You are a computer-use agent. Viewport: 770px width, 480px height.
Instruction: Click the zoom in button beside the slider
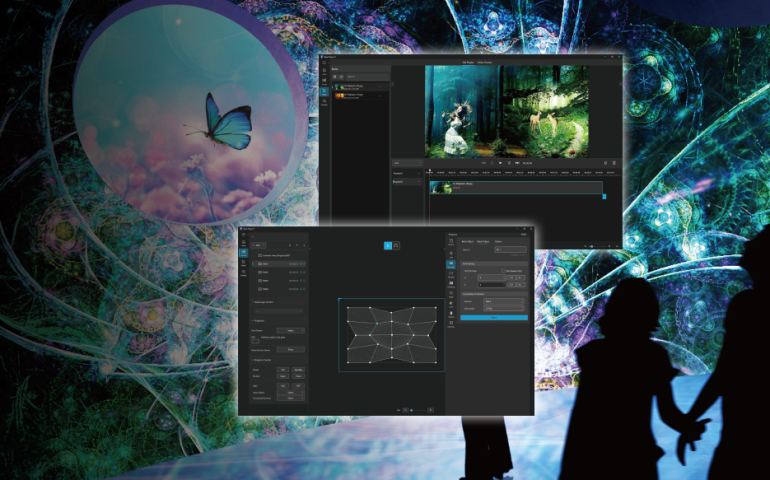(x=431, y=410)
